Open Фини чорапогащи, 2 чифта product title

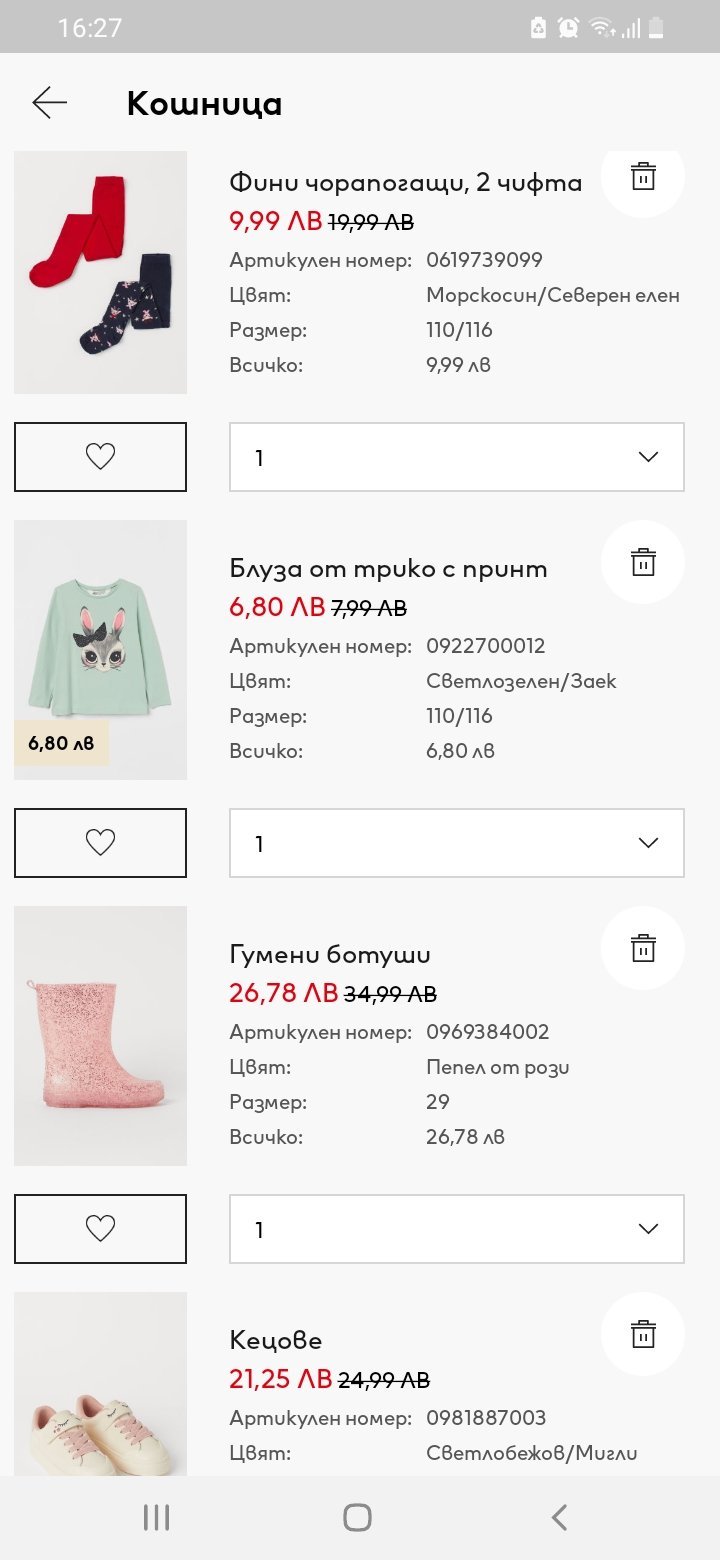[405, 183]
